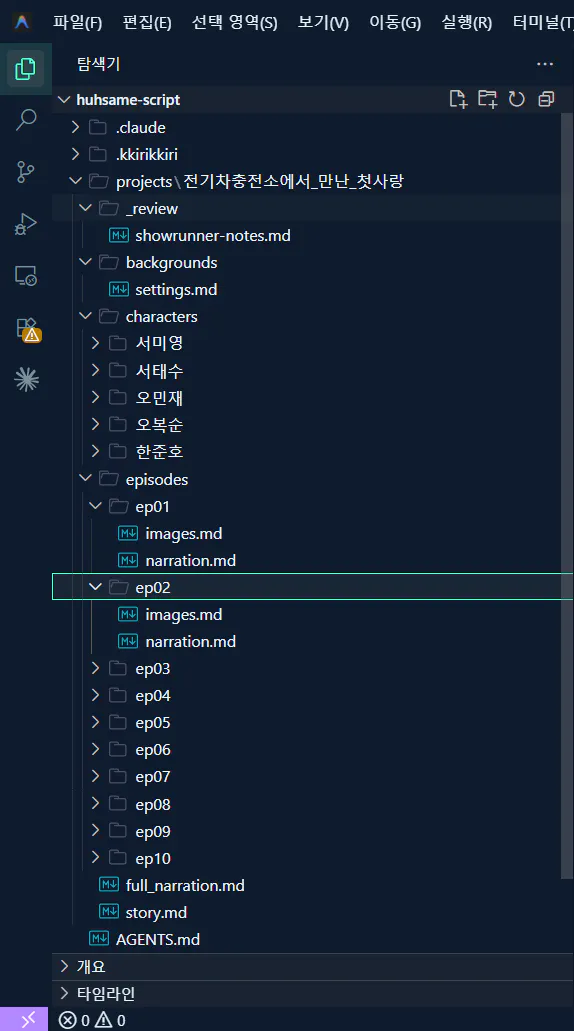Collapse all folders in Explorer

(546, 99)
